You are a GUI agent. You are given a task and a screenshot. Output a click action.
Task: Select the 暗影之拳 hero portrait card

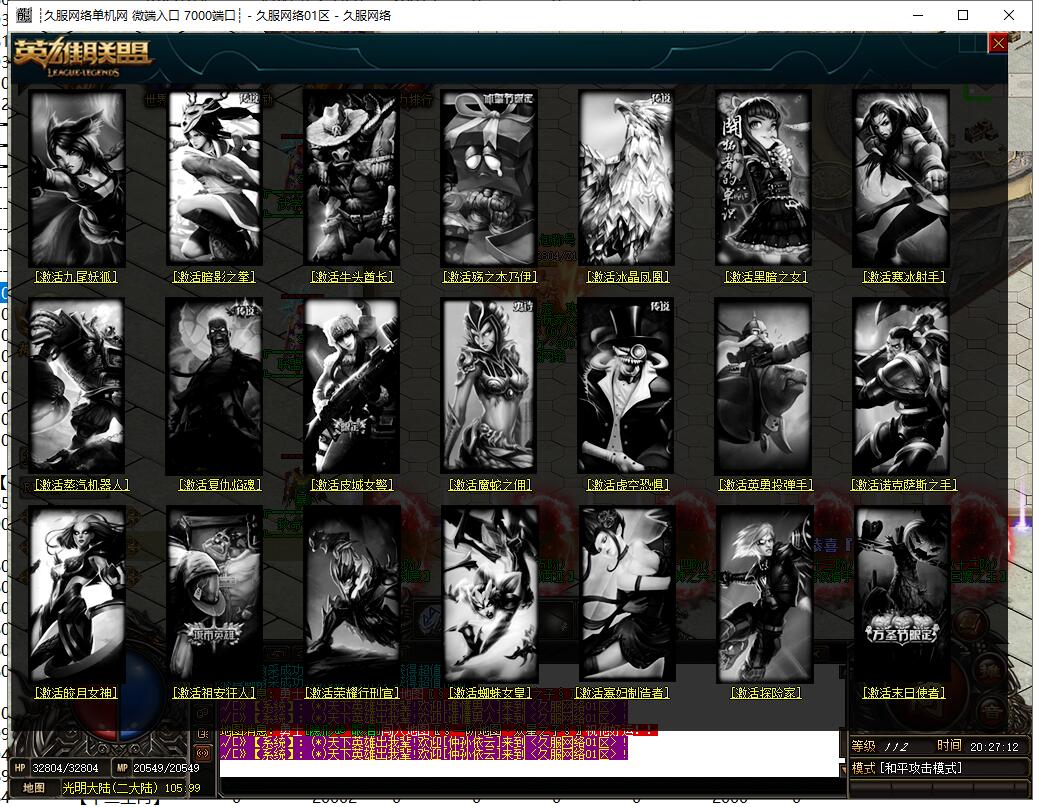(214, 178)
